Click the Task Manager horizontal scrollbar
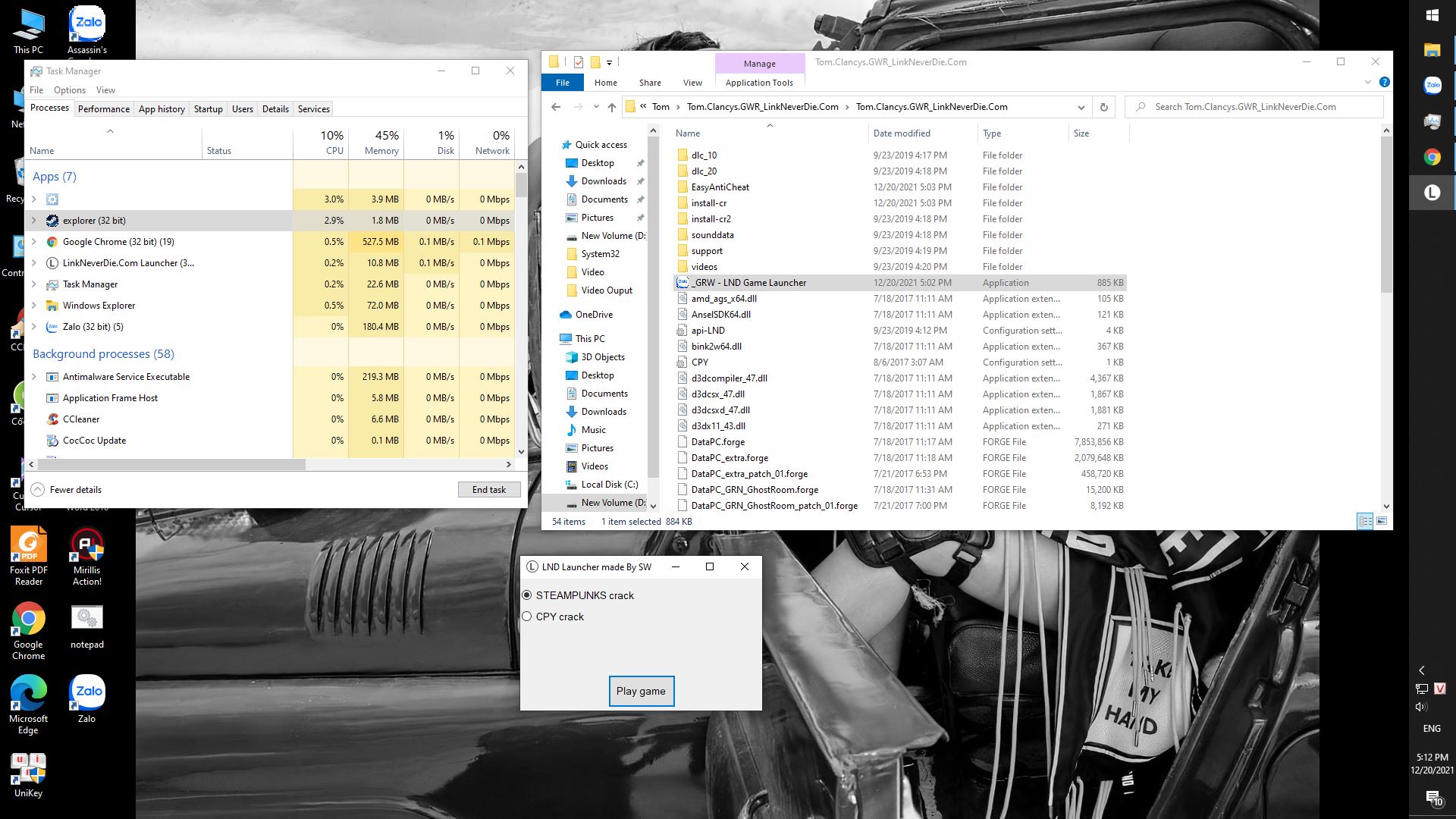The height and width of the screenshot is (819, 1456). (171, 464)
